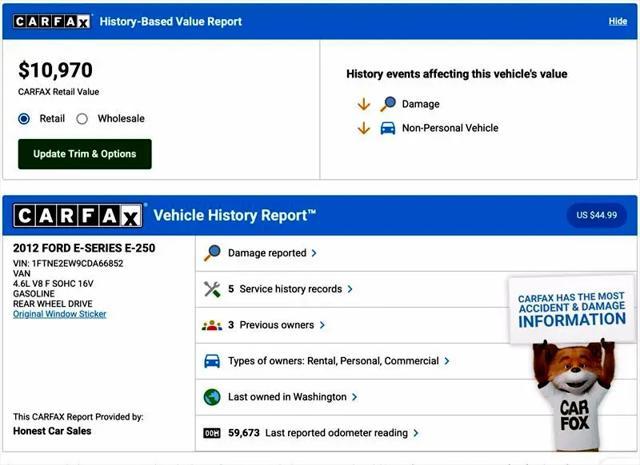The height and width of the screenshot is (465, 640).
Task: Click the CARFAX Retail Value label
Action: click(x=58, y=92)
